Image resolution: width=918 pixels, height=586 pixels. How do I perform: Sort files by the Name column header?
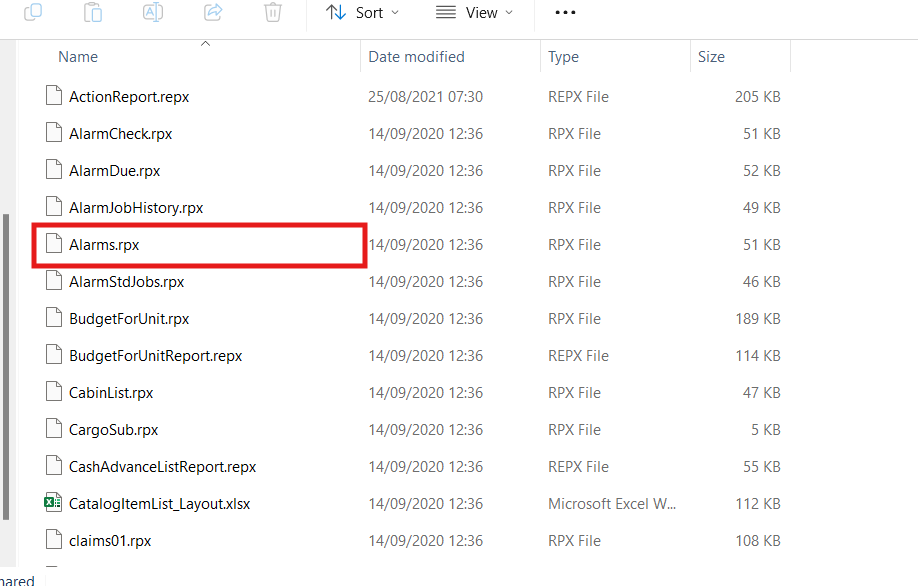[x=78, y=57]
